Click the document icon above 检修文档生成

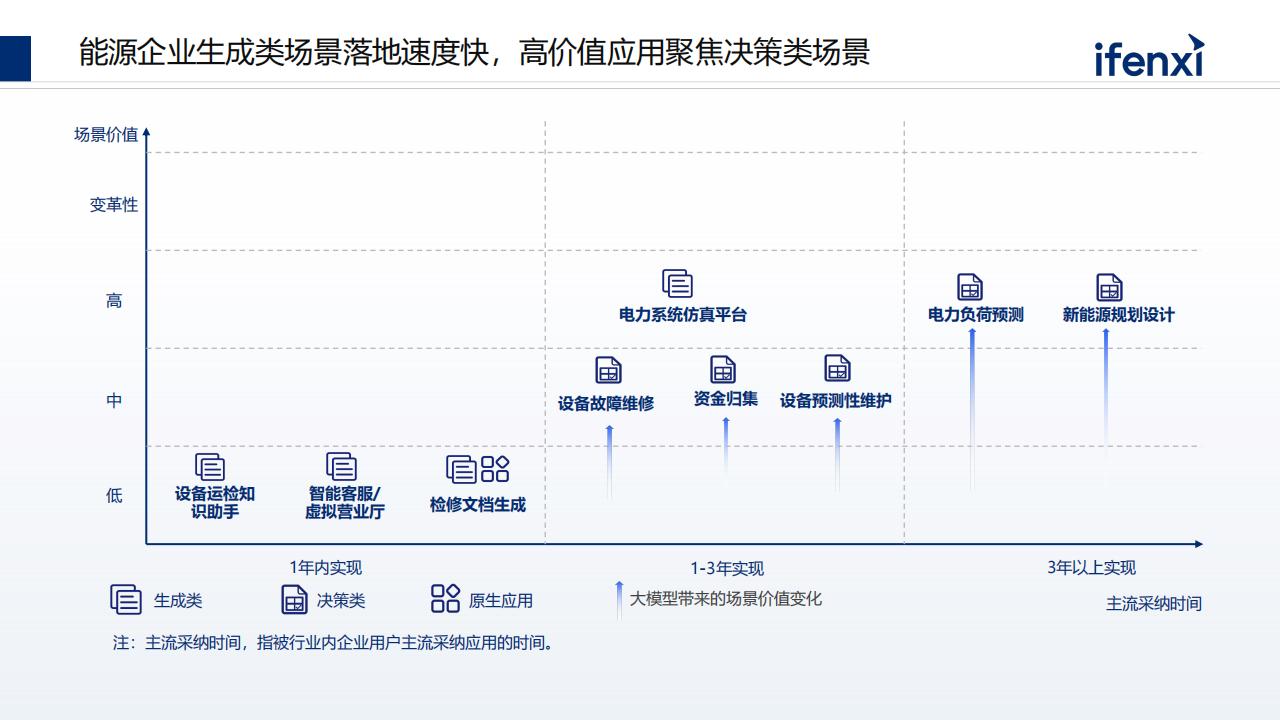[461, 469]
